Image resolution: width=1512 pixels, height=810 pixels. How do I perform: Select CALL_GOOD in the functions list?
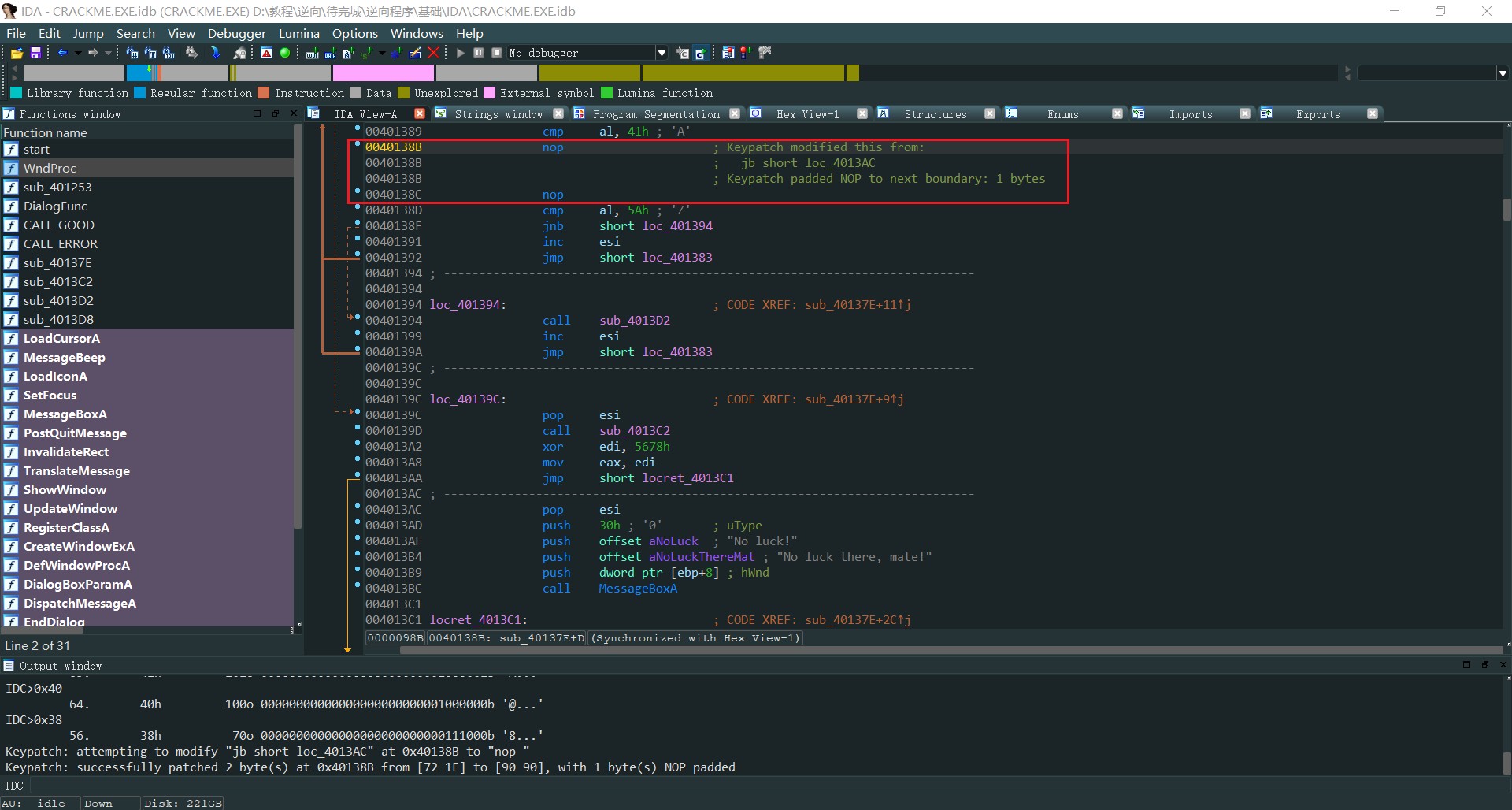(58, 225)
